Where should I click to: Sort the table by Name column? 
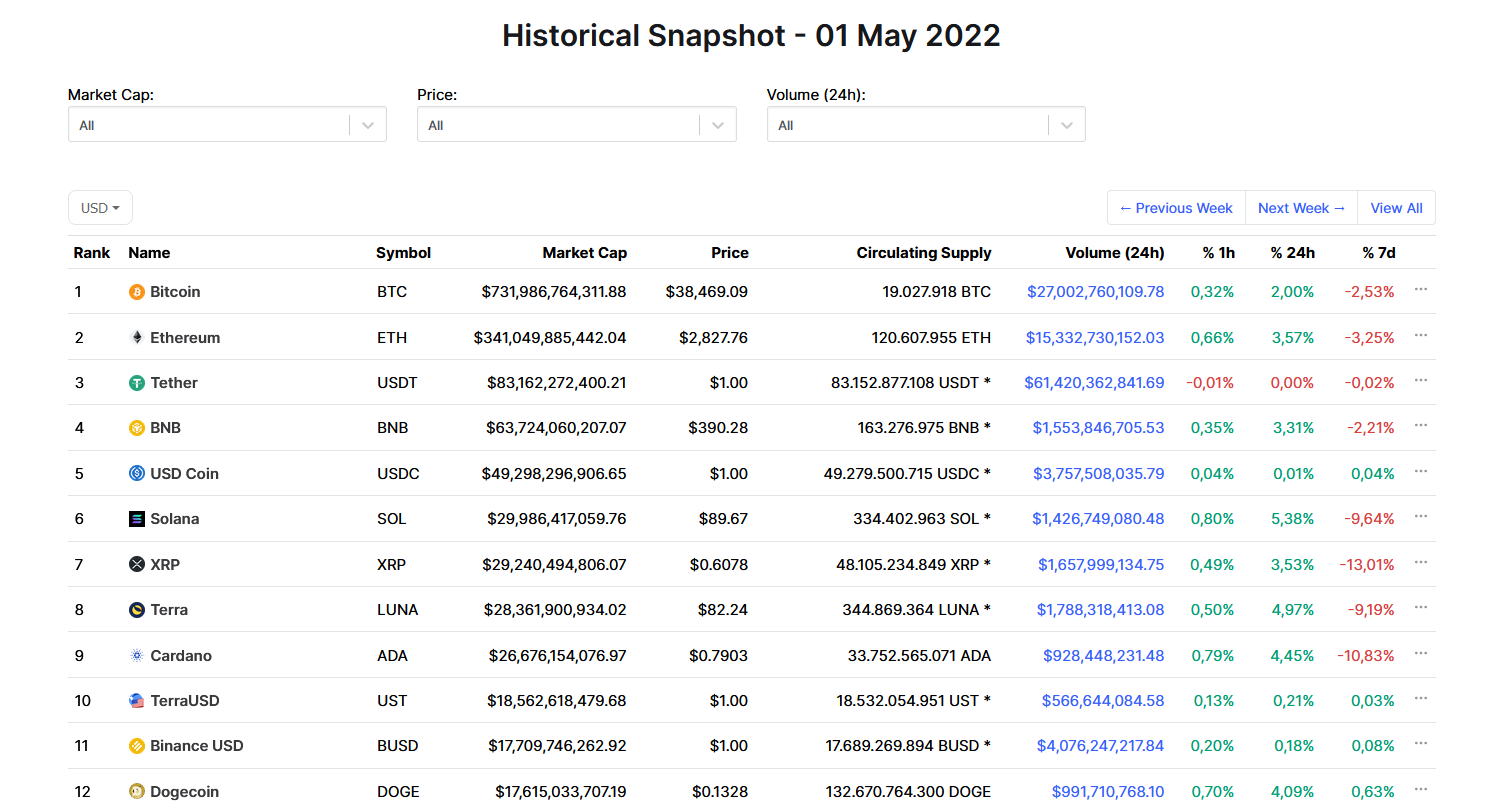pyautogui.click(x=149, y=253)
